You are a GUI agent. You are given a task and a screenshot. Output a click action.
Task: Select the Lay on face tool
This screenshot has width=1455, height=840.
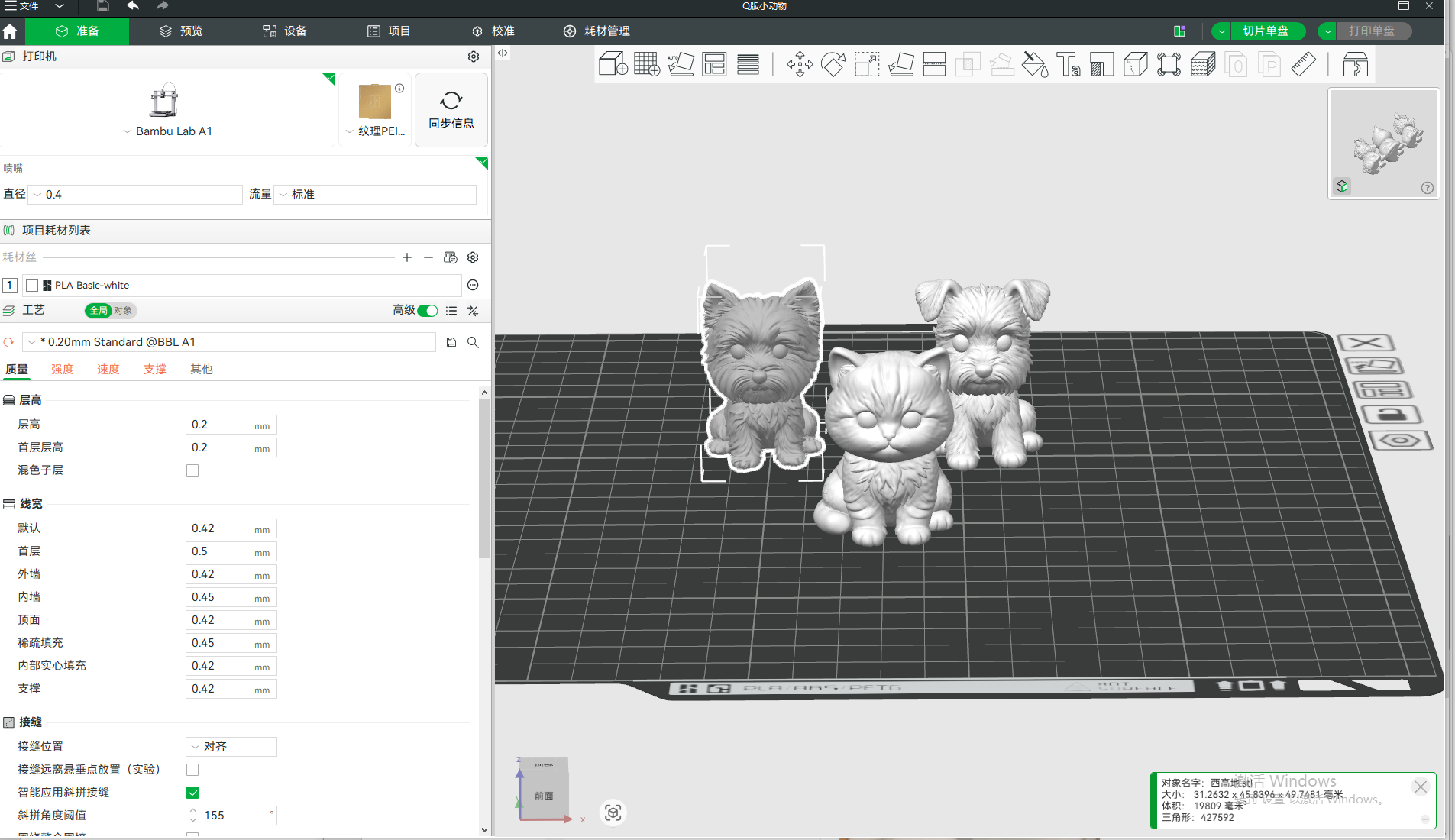click(x=900, y=64)
